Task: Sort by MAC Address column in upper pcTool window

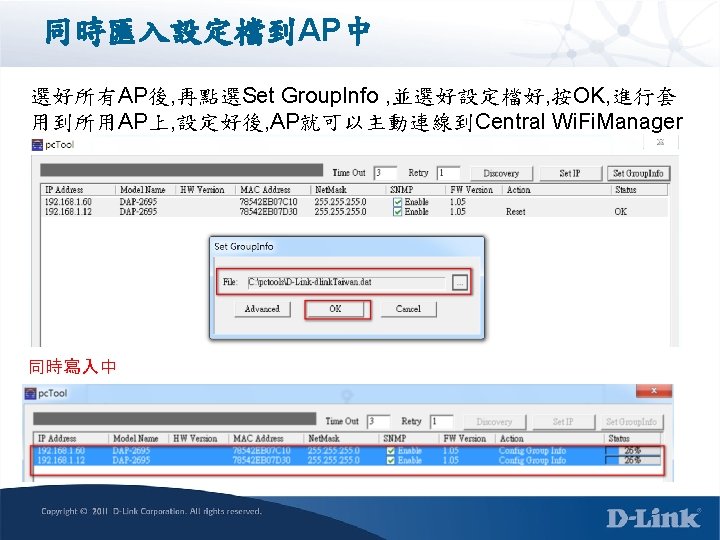Action: [273, 190]
